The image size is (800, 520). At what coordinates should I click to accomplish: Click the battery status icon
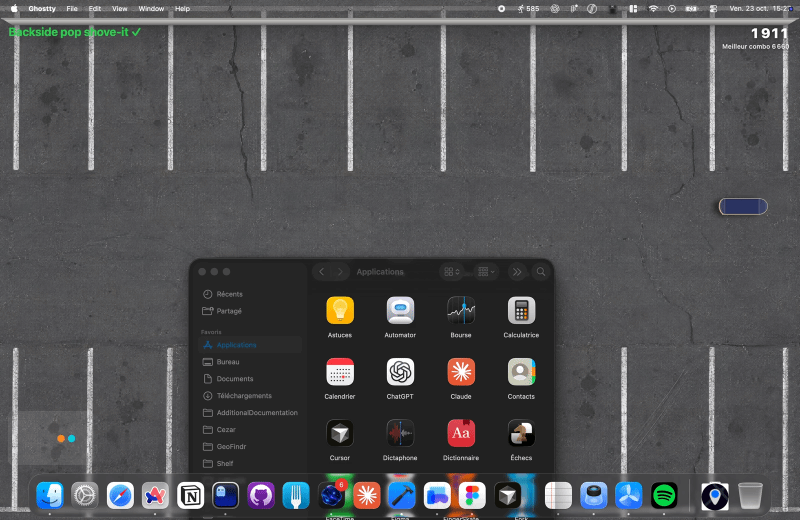691,8
